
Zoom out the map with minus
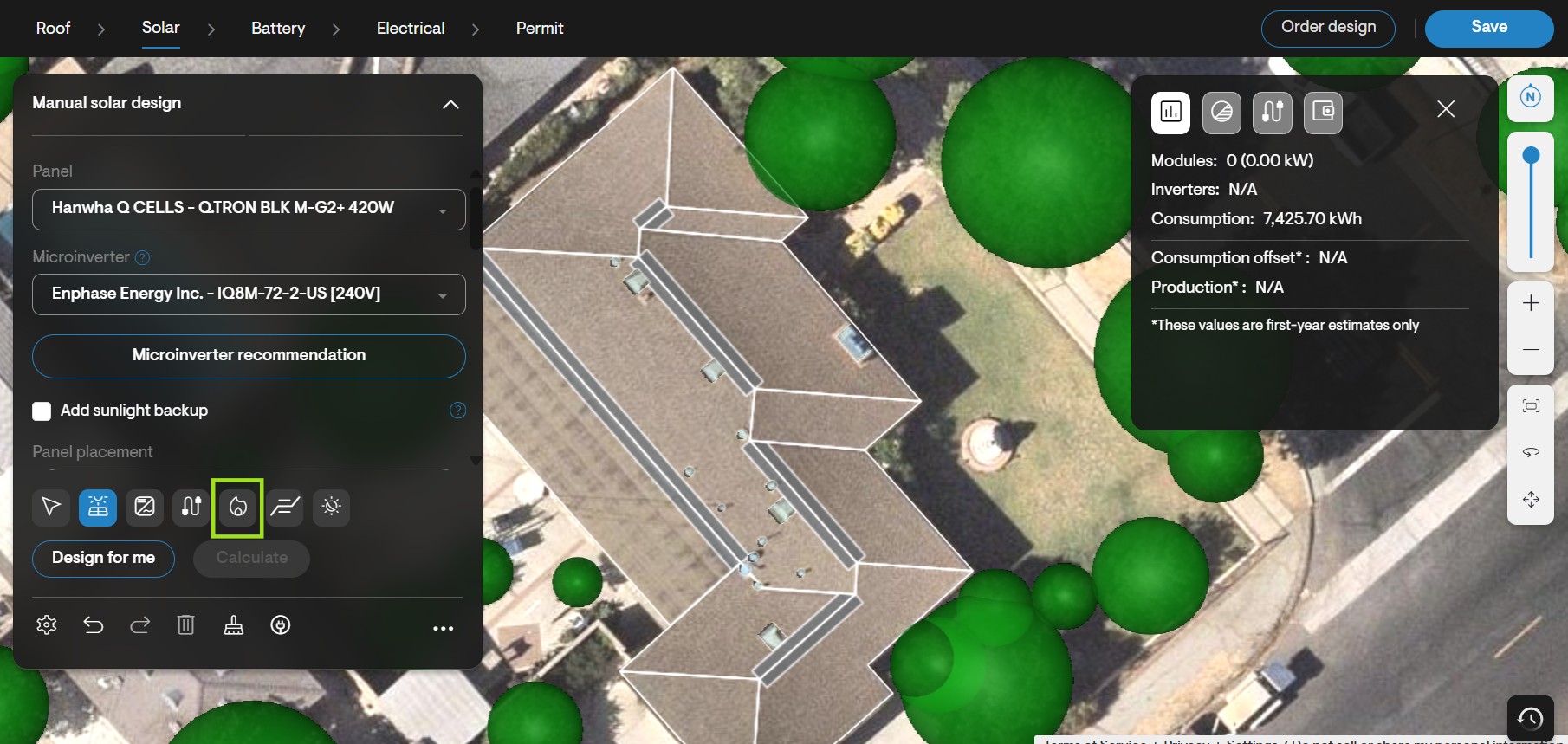pyautogui.click(x=1531, y=350)
